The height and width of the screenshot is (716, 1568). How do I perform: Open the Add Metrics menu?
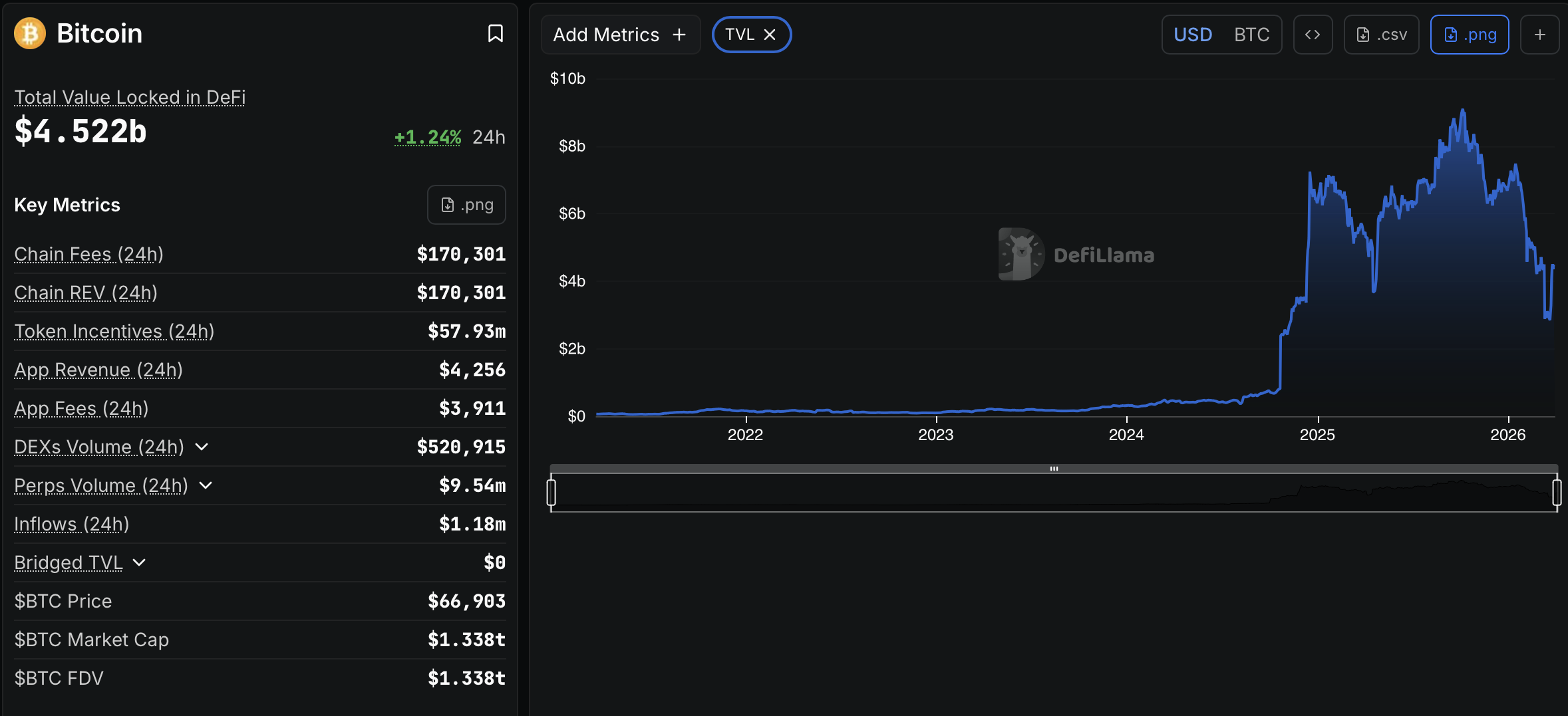607,34
